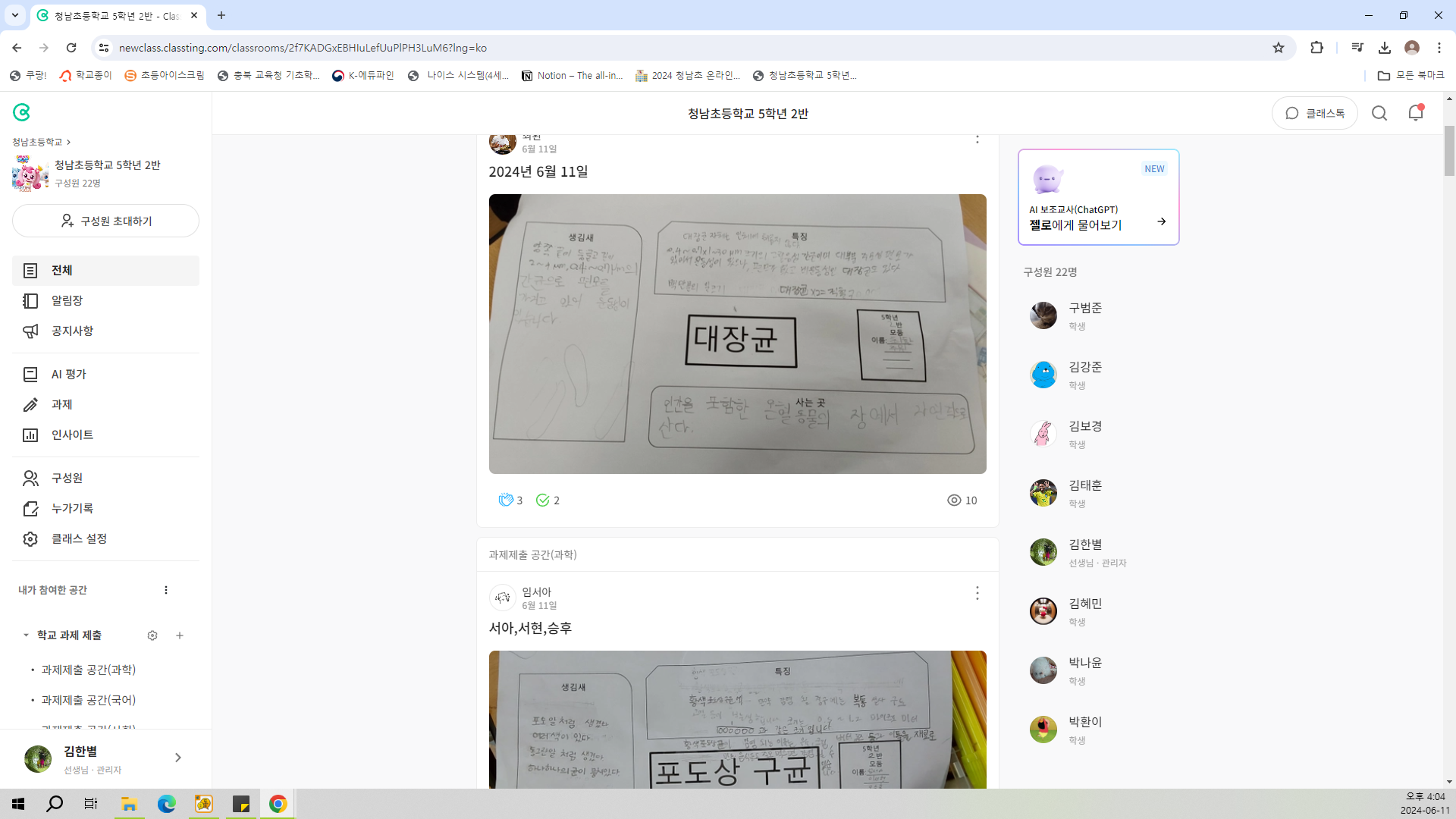1456x819 pixels.
Task: Open the 공지사항 menu item
Action: pyautogui.click(x=105, y=331)
